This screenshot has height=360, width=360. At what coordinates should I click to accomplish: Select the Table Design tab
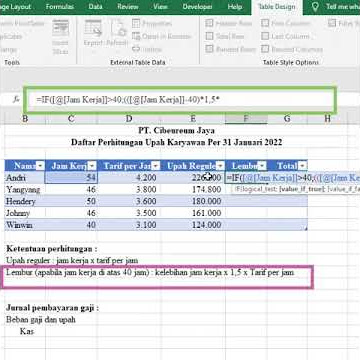(x=277, y=7)
